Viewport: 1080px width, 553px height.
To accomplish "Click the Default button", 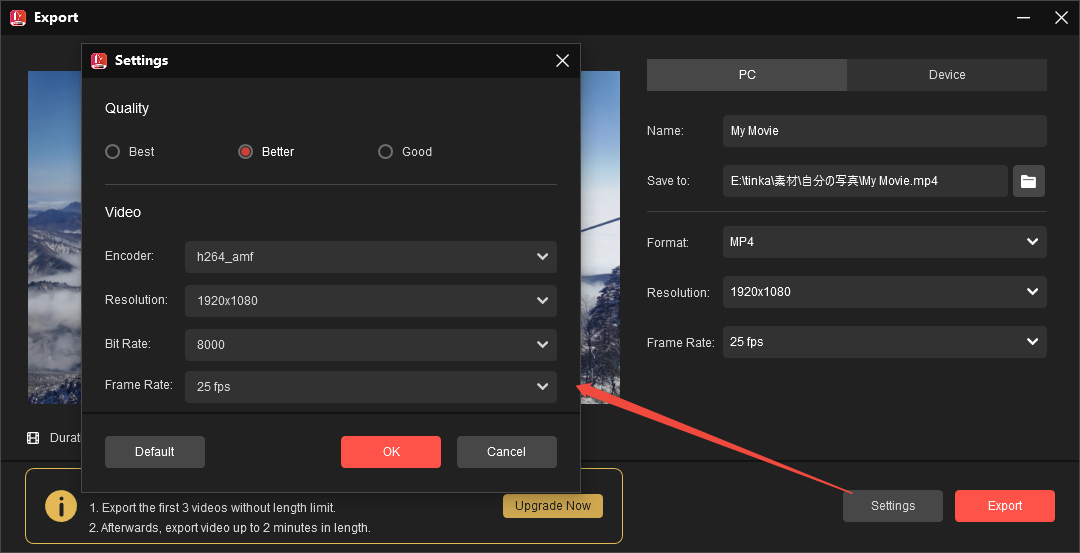I will coord(155,452).
